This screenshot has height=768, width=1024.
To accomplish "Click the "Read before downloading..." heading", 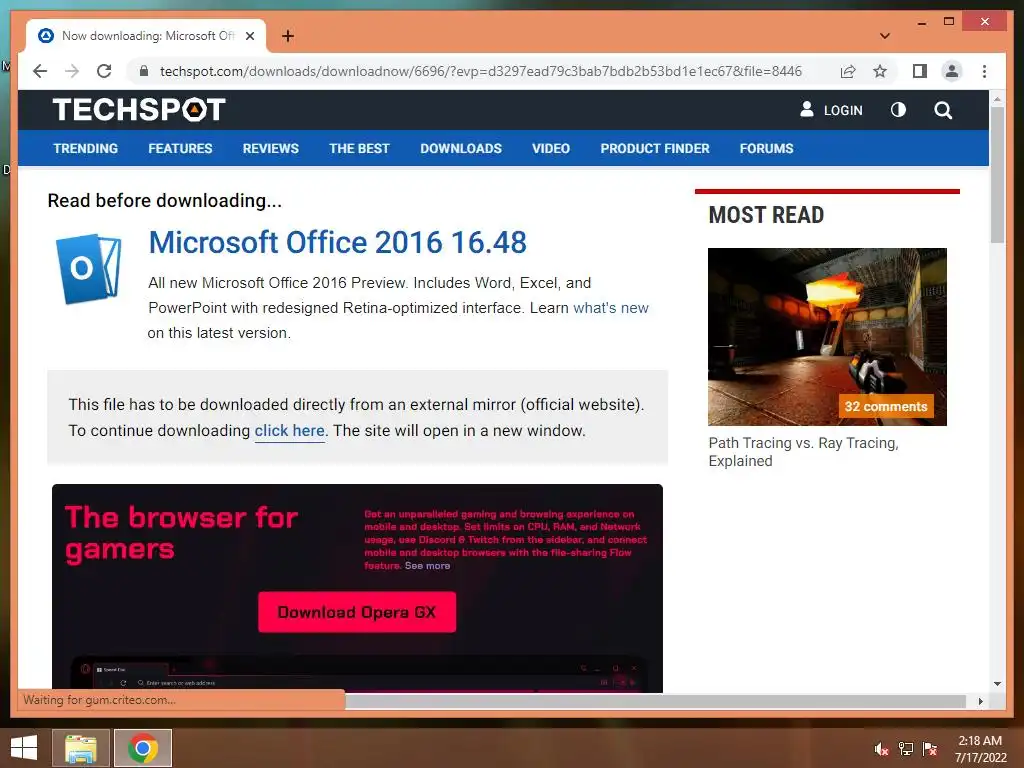I will [x=165, y=200].
